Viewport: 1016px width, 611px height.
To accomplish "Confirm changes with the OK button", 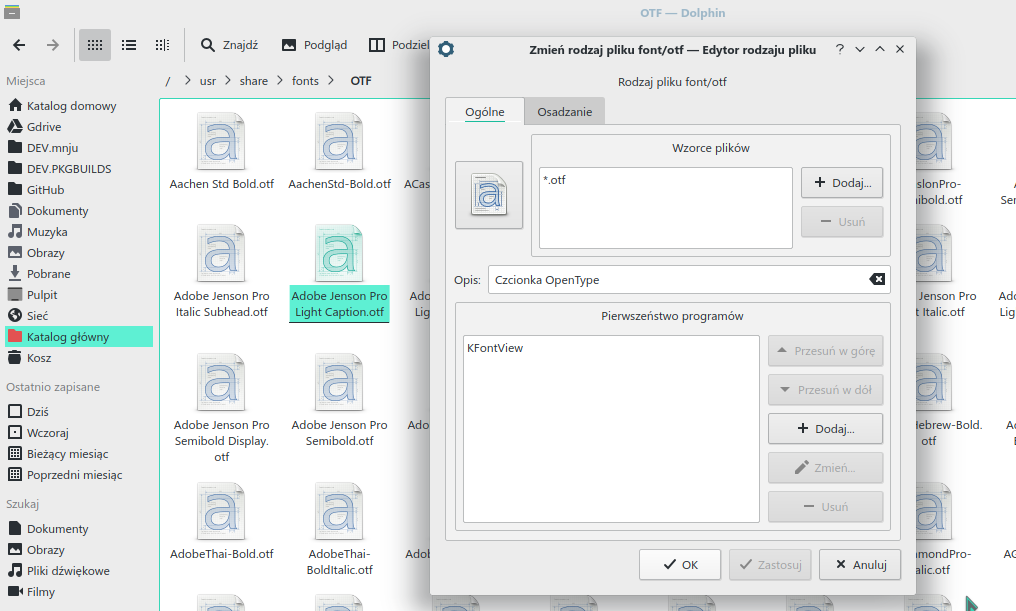I will pos(680,564).
